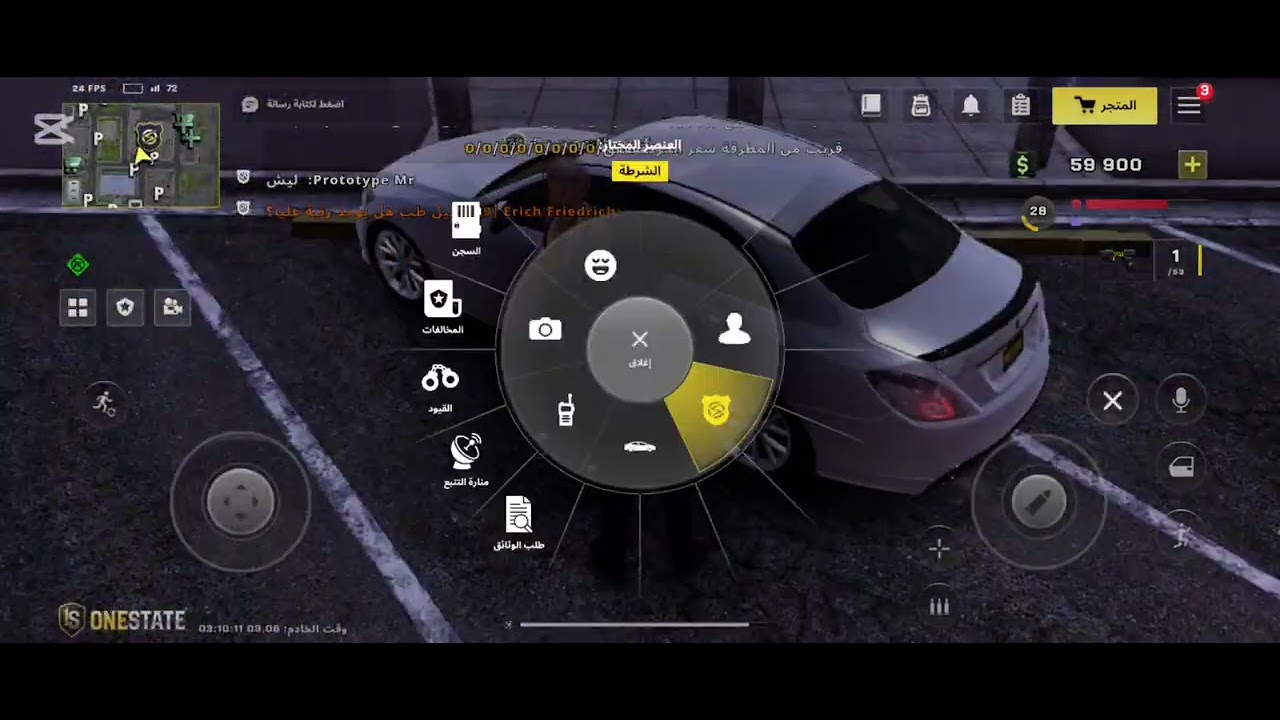
Task: Open the group camera icon on left
Action: (173, 308)
